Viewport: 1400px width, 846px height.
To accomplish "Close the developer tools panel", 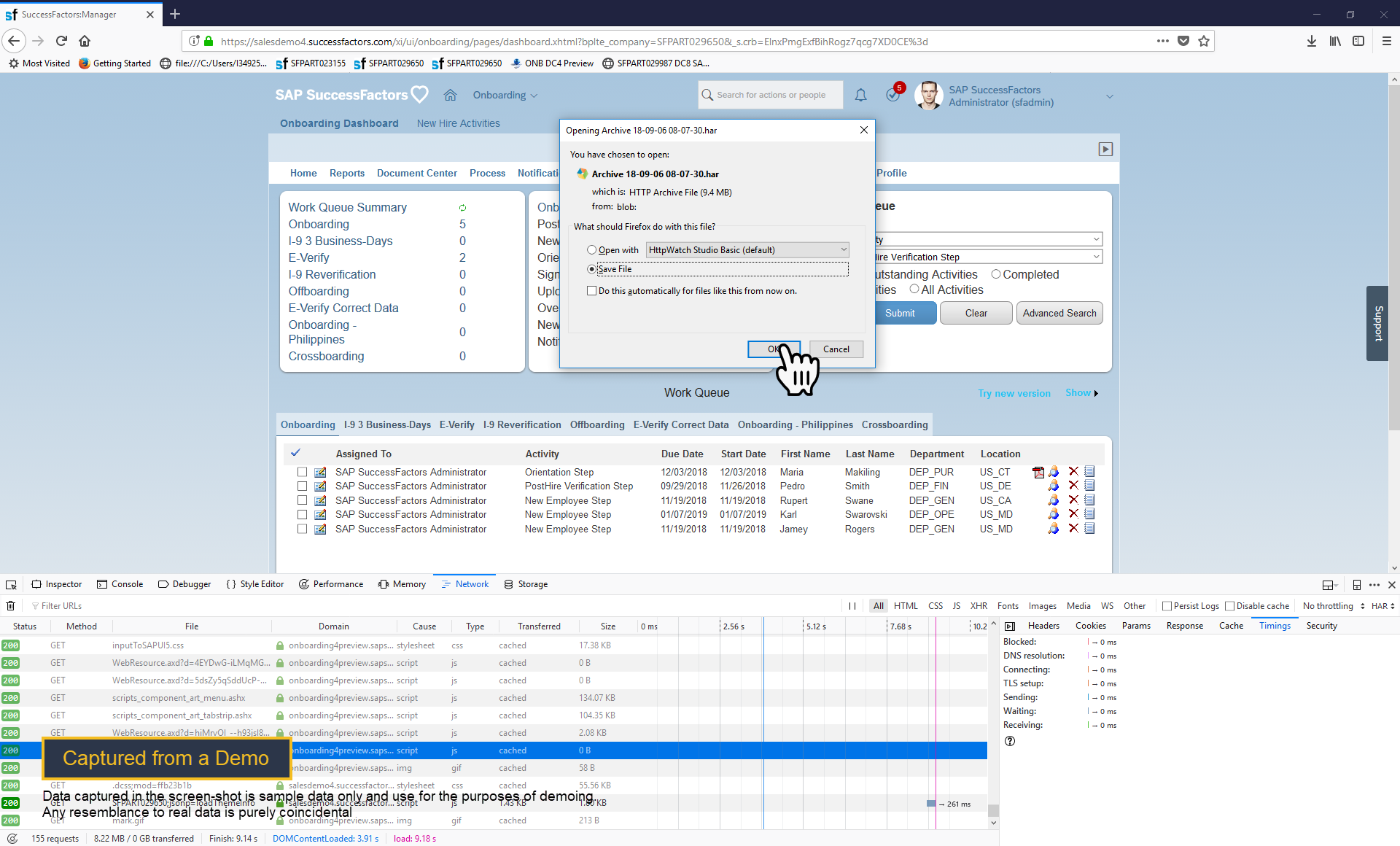I will click(x=1391, y=584).
